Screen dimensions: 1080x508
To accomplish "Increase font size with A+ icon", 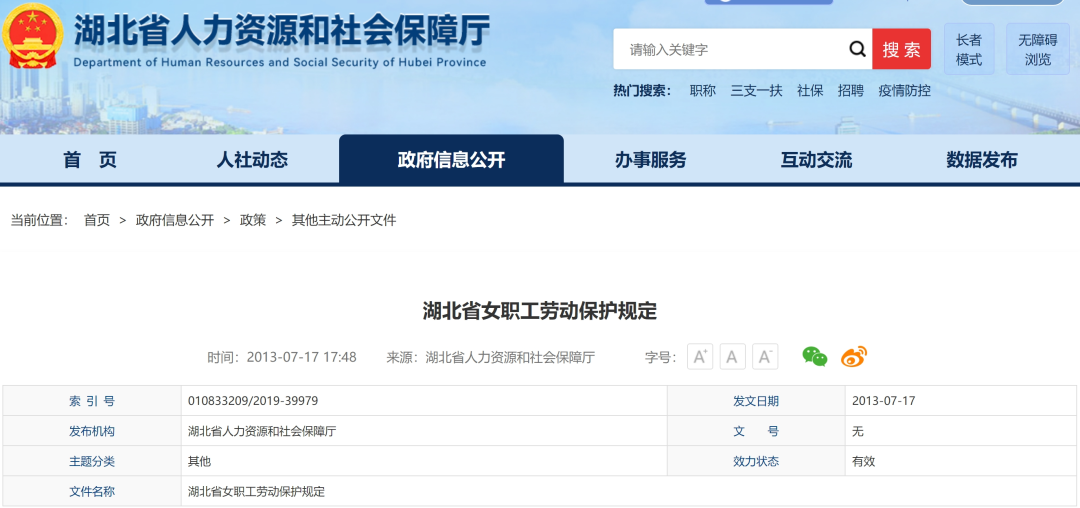I will [700, 357].
